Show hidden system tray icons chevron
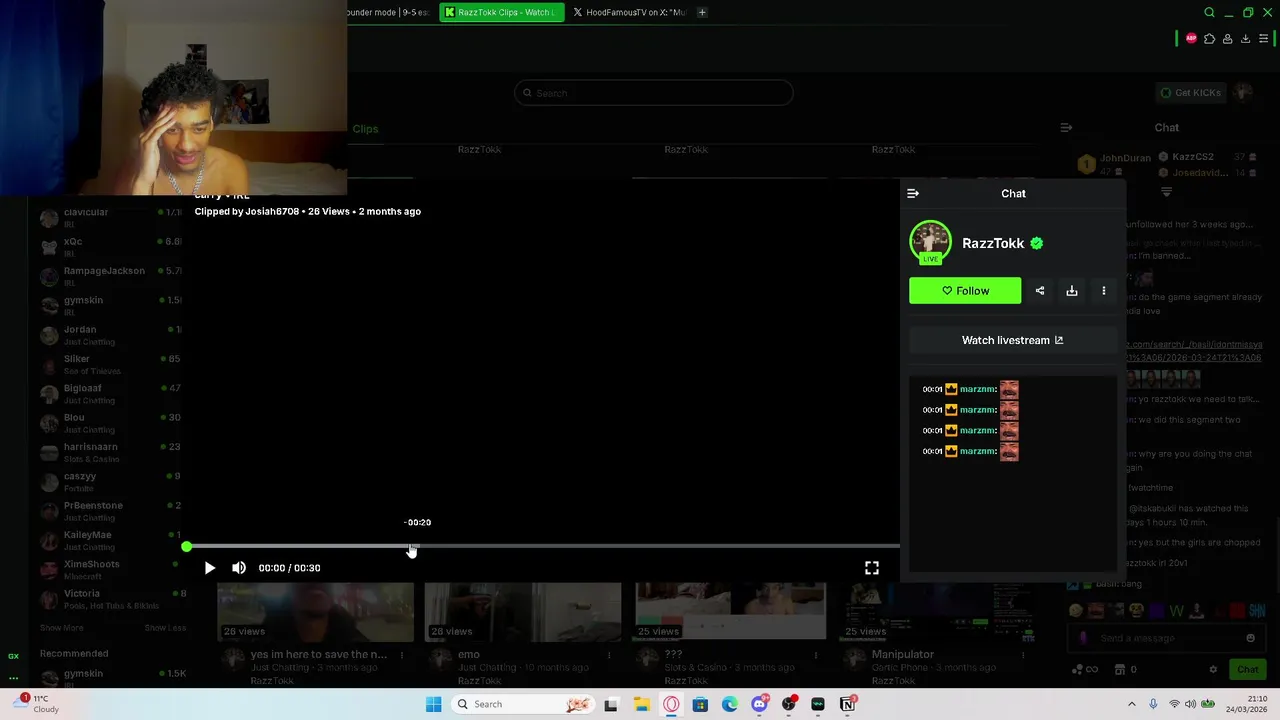The height and width of the screenshot is (720, 1280). [1132, 704]
